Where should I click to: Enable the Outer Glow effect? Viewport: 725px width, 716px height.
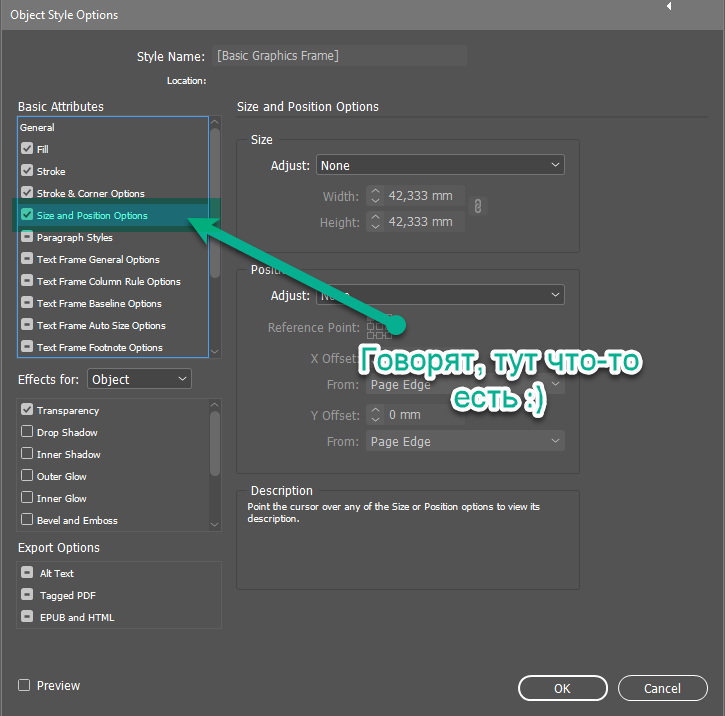(x=27, y=476)
